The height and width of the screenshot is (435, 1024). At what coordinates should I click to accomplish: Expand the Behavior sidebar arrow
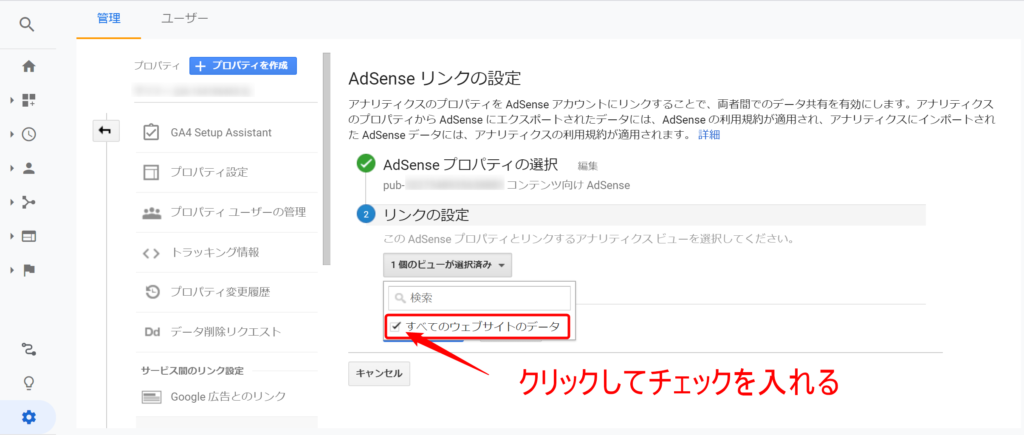12,236
